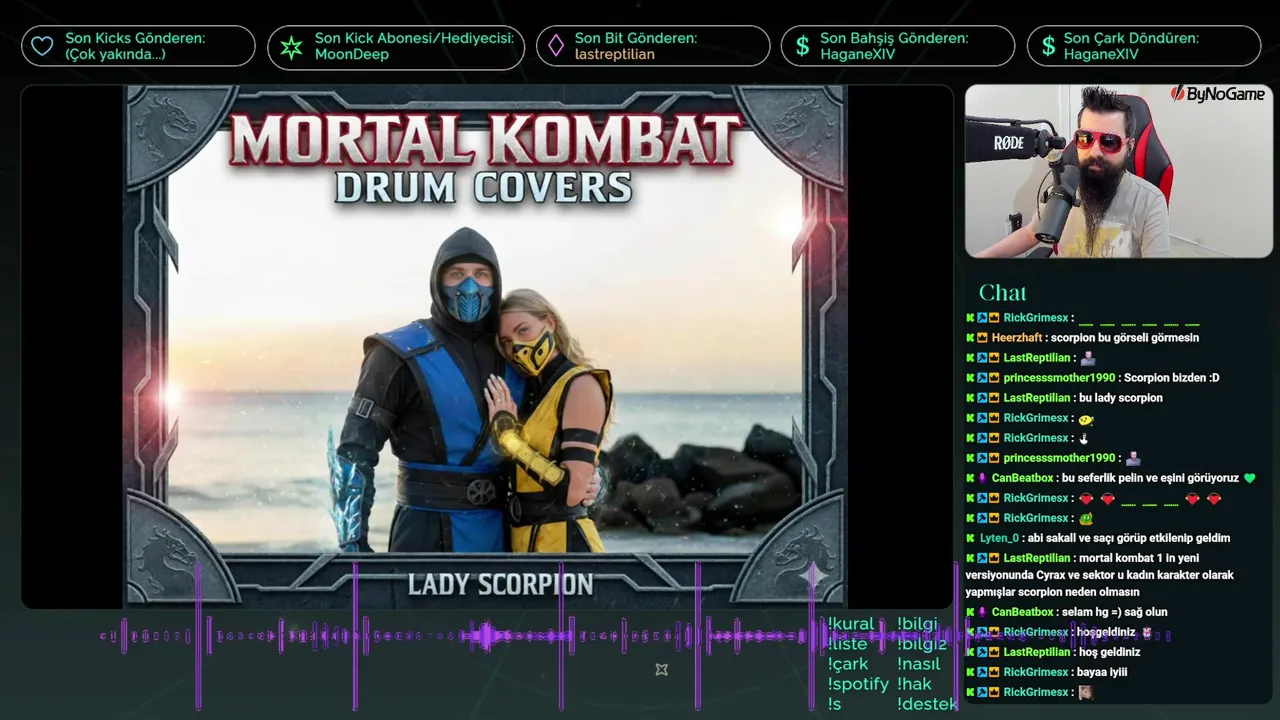
Task: Click the blue badge beside RickGrimesx bayaa iyiii
Action: coord(982,672)
